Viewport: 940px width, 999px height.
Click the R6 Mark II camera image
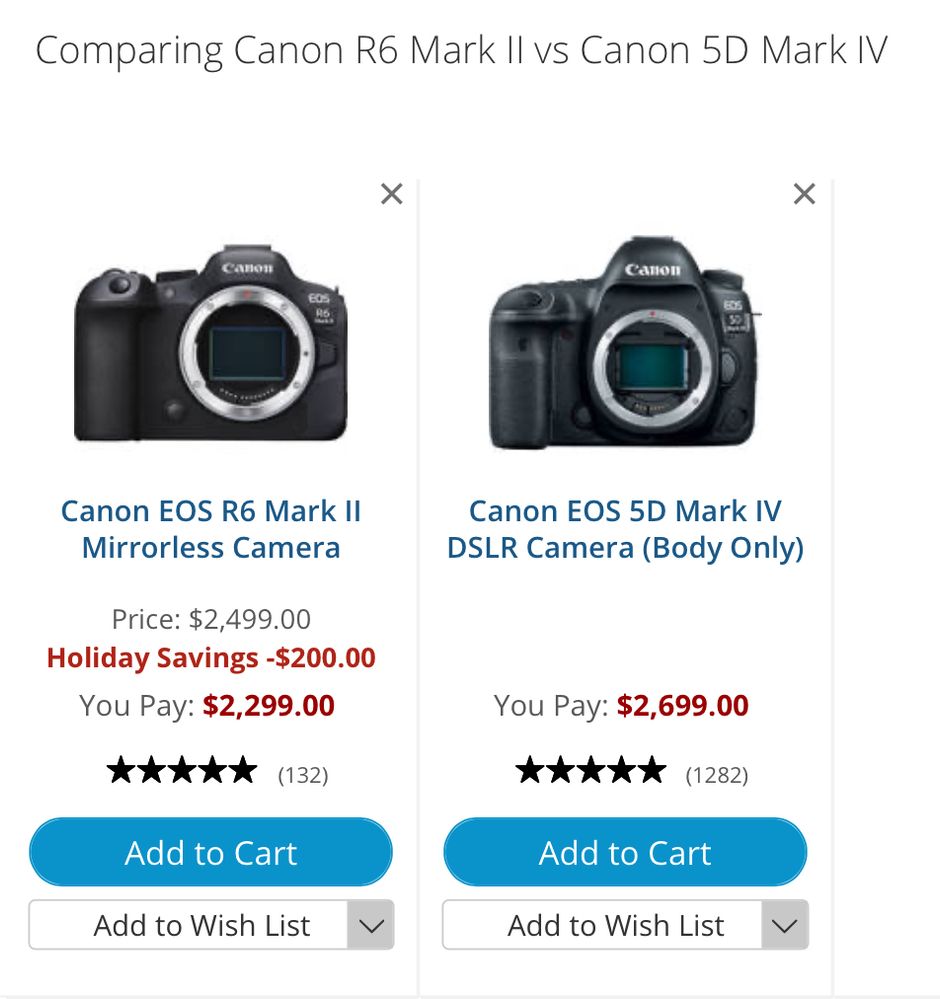pos(211,345)
